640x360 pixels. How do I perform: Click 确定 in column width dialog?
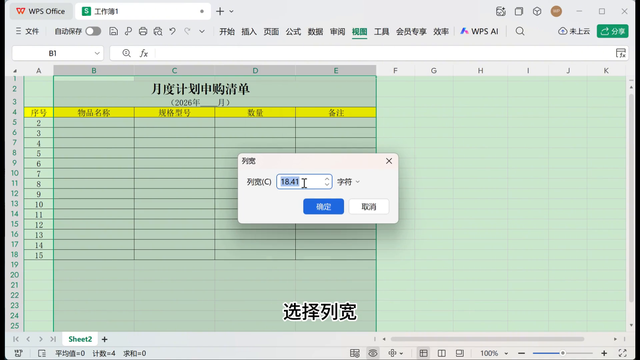[x=323, y=207]
